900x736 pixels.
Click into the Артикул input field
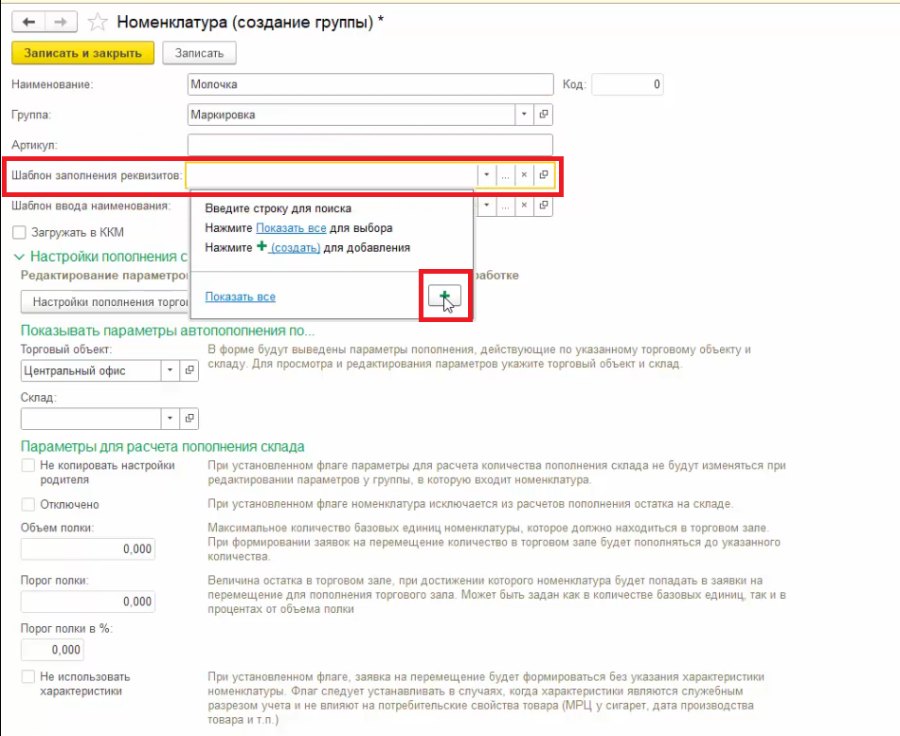(x=370, y=145)
